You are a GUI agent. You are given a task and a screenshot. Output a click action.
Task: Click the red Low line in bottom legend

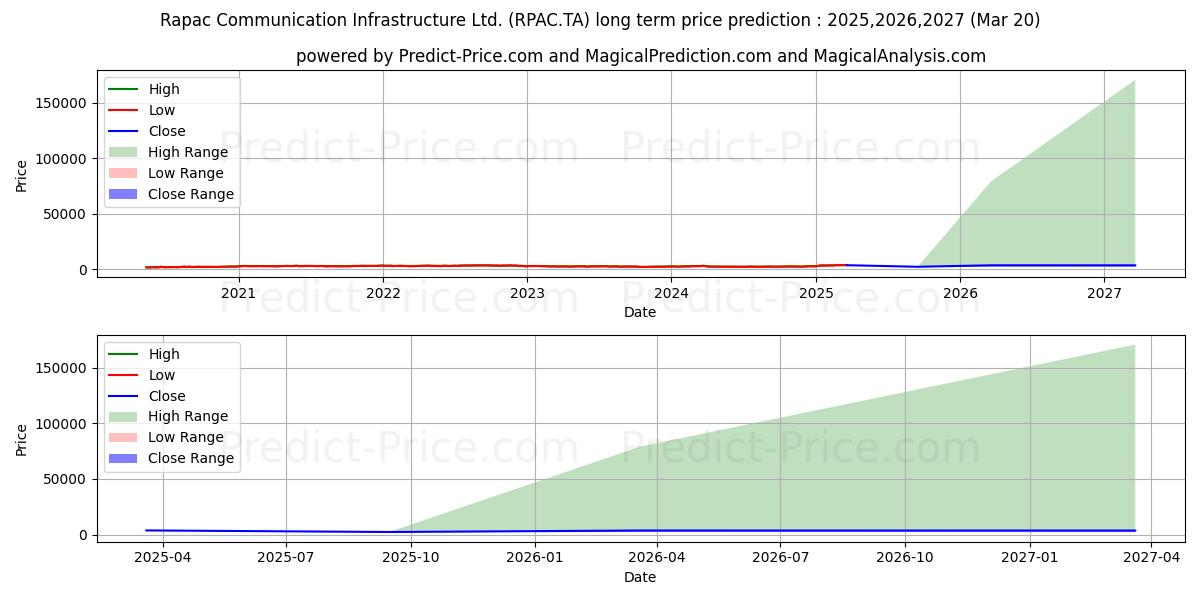click(126, 375)
